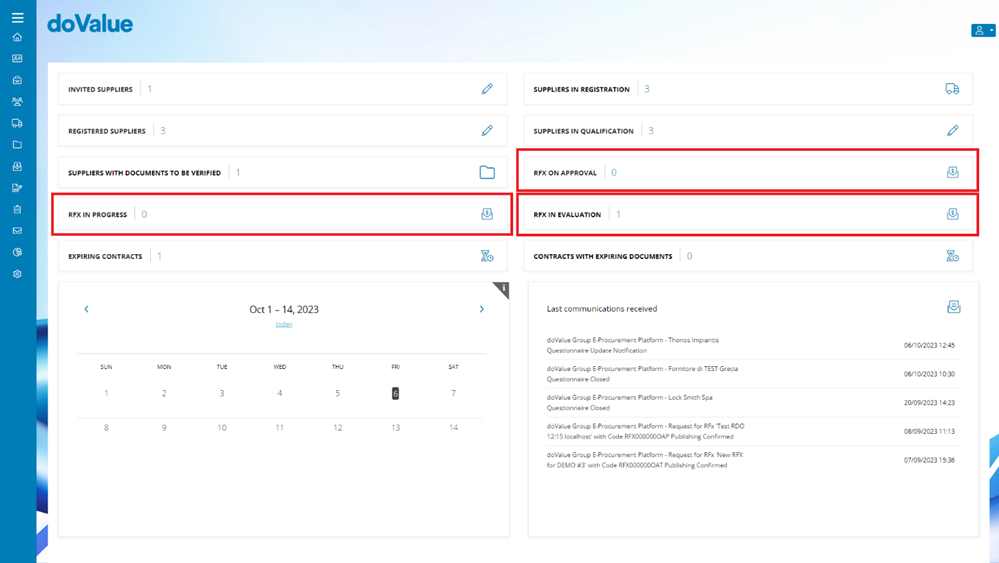Open the ID card sidebar icon
The width and height of the screenshot is (999, 563).
coord(17,59)
